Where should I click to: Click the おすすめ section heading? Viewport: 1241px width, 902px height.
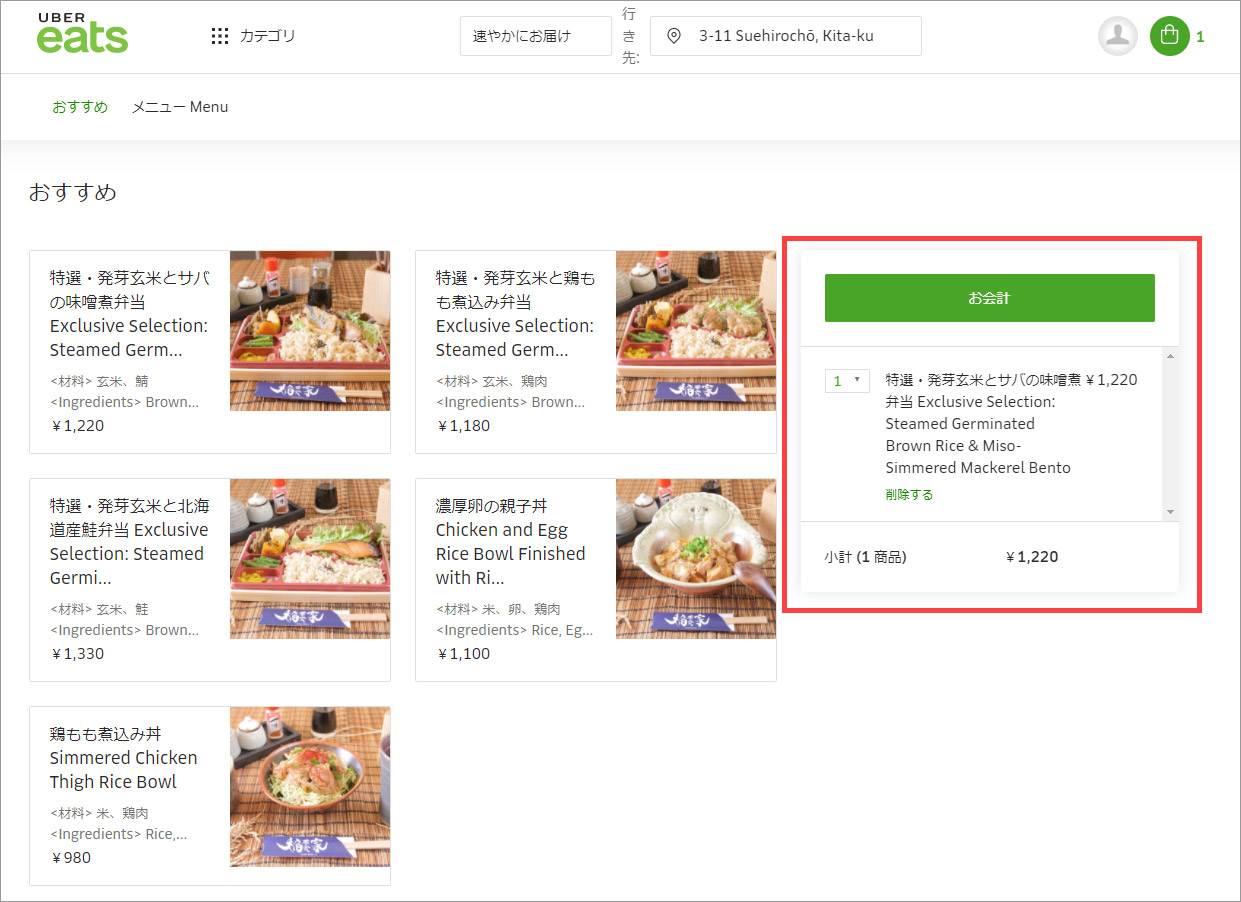click(73, 192)
